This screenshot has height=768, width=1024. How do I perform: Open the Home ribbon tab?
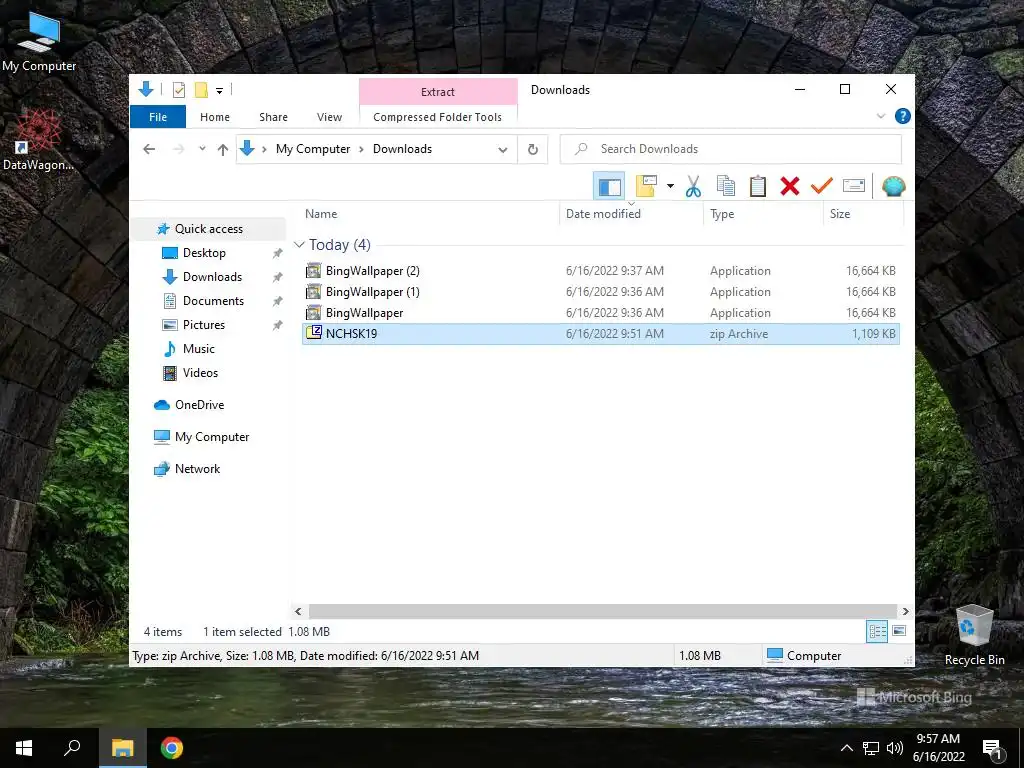(x=215, y=117)
